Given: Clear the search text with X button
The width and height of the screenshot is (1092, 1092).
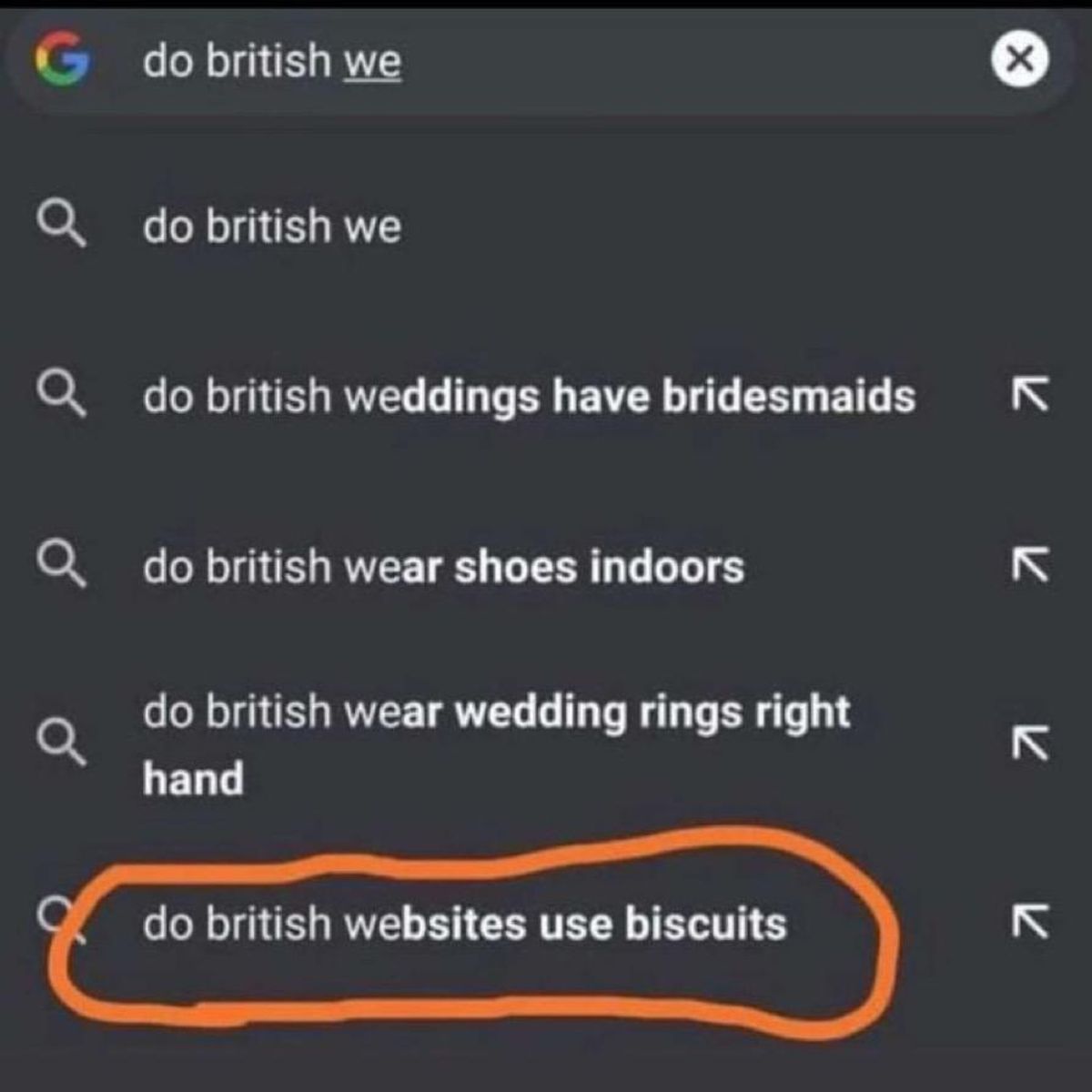Looking at the screenshot, I should (x=1019, y=60).
